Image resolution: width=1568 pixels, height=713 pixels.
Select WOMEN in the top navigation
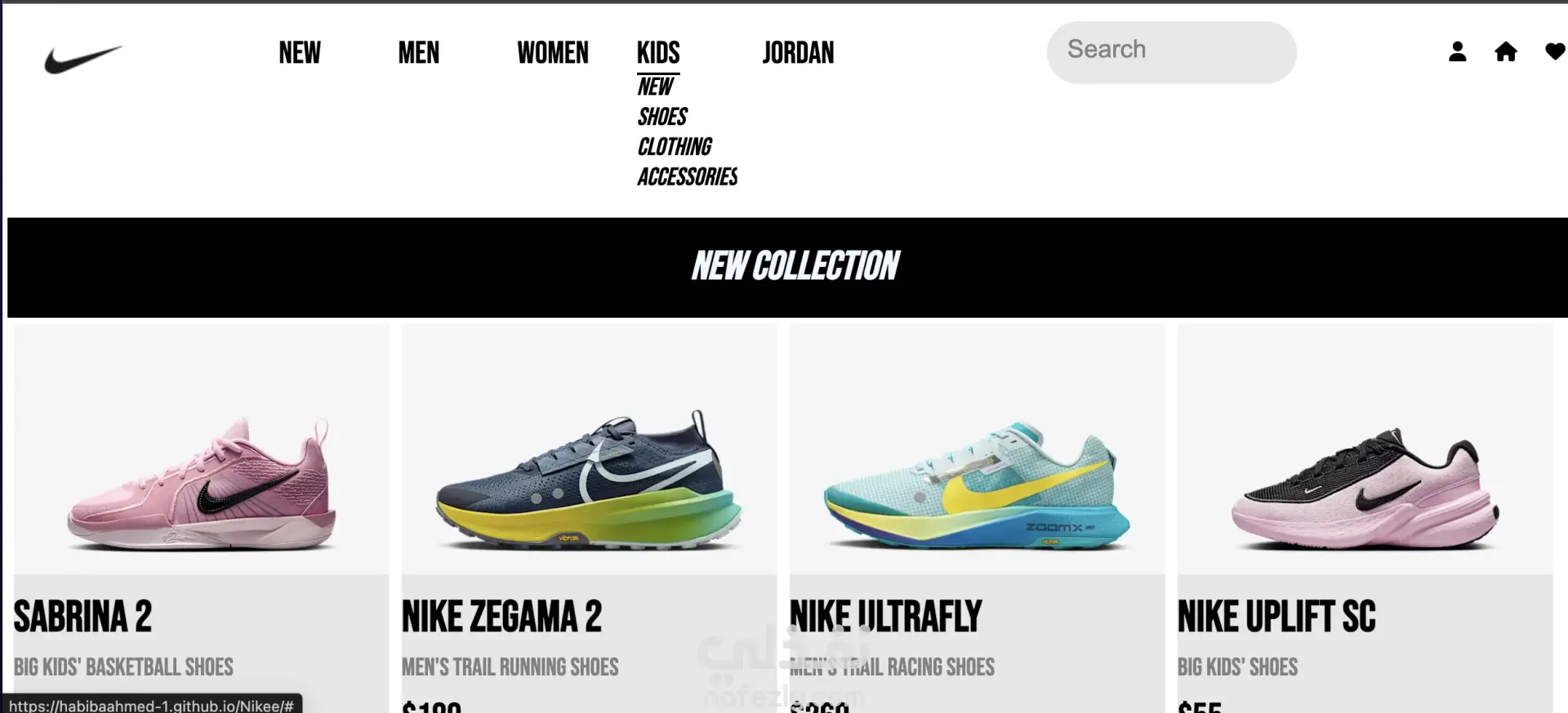(x=553, y=53)
